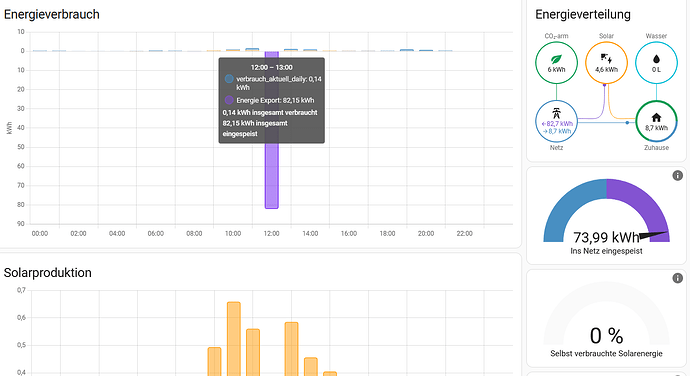
Task: Click the 82,7 kWh grid export value
Action: tap(557, 124)
